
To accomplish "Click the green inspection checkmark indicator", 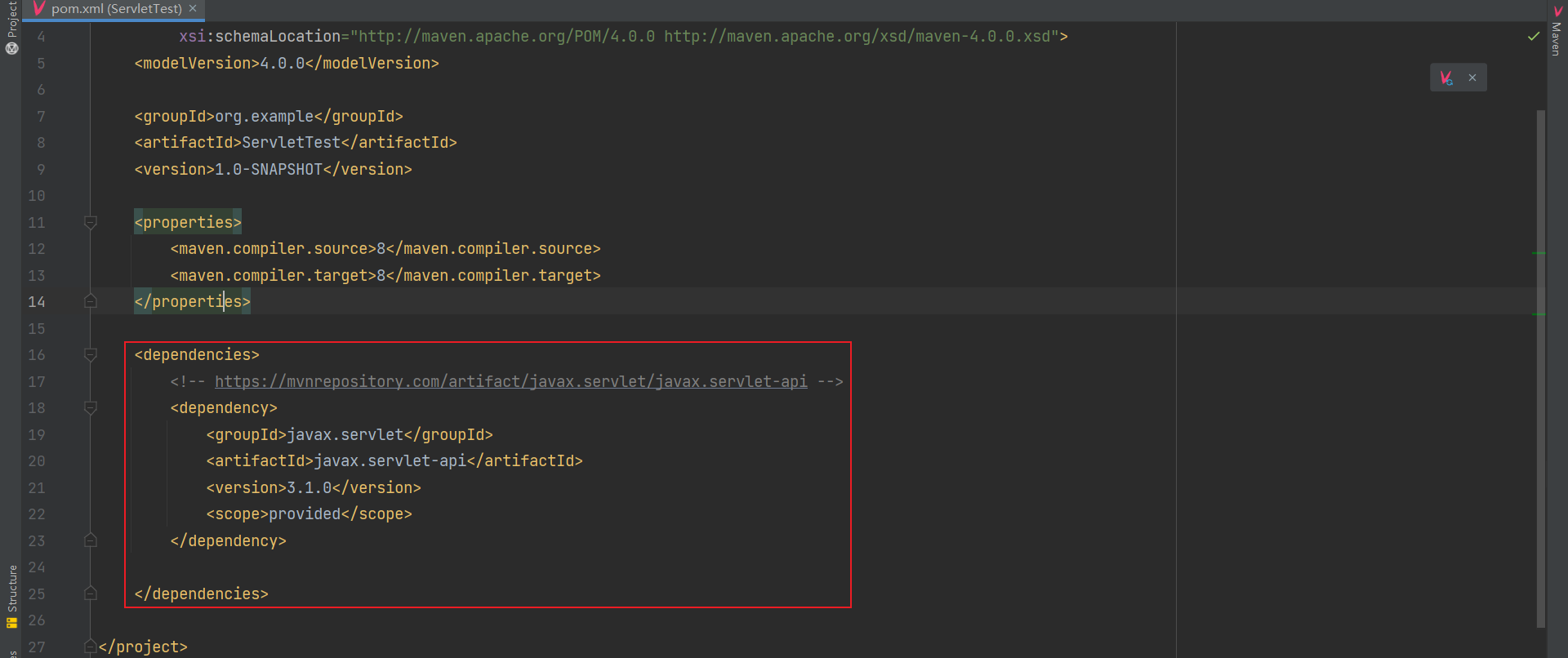I will 1534,36.
